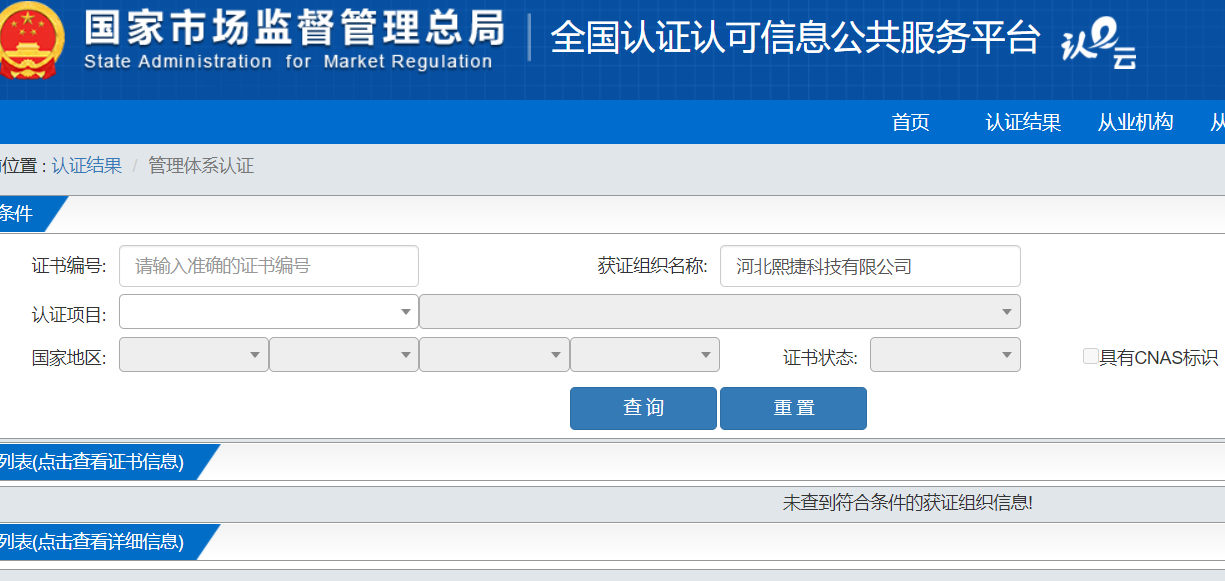Click the national emblem logo
1225x581 pixels.
[x=32, y=40]
